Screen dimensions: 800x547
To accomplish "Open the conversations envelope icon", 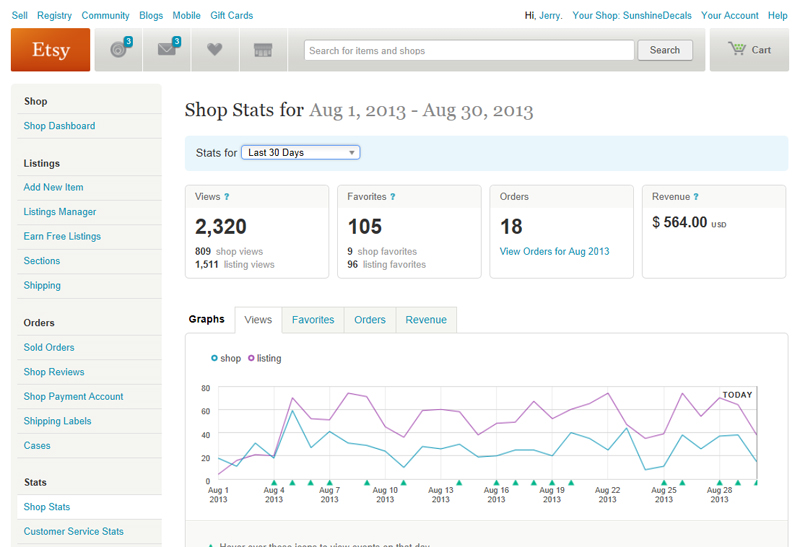I will (x=167, y=49).
